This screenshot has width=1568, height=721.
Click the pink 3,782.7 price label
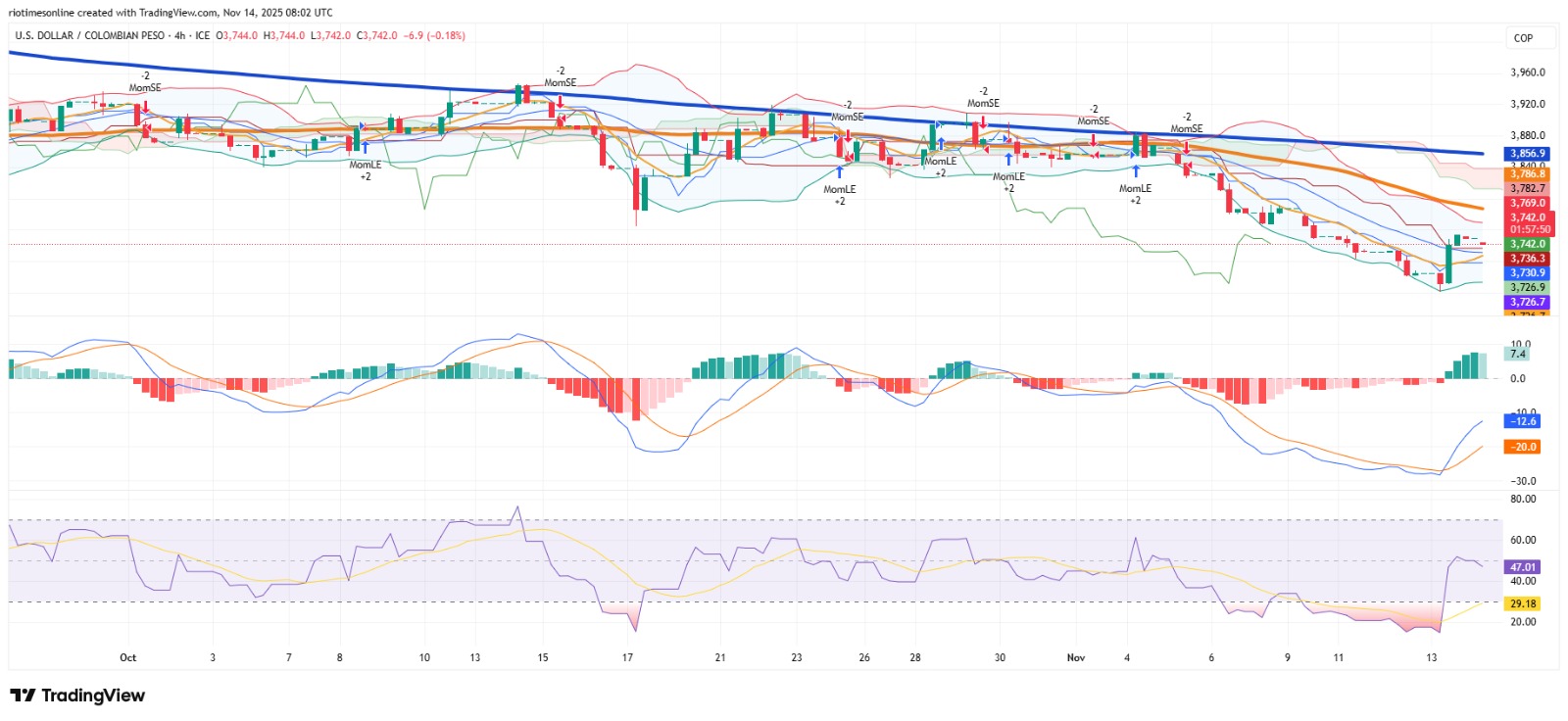pos(1527,188)
